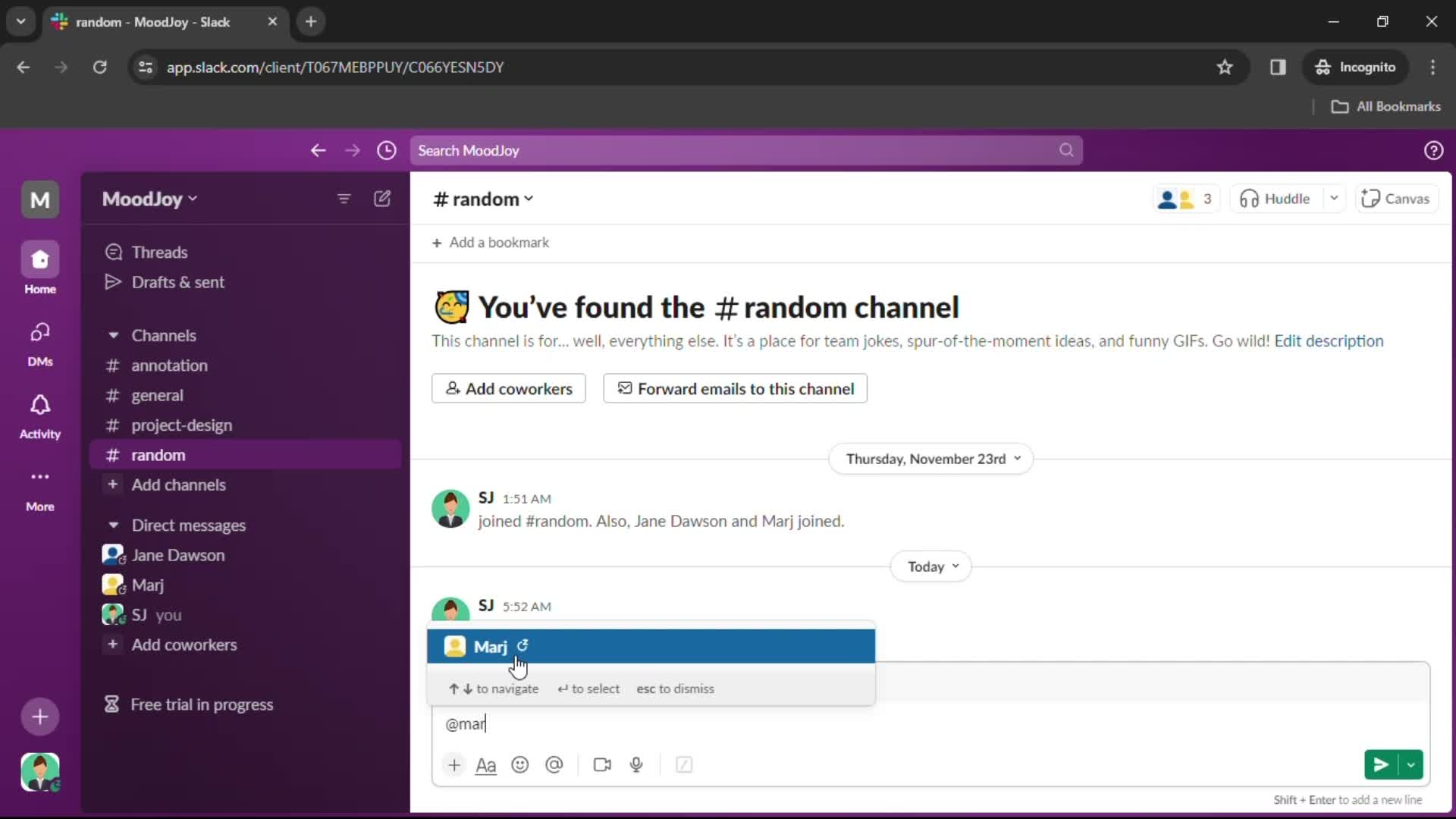
Task: Open Jane Dawson direct message
Action: click(244, 556)
